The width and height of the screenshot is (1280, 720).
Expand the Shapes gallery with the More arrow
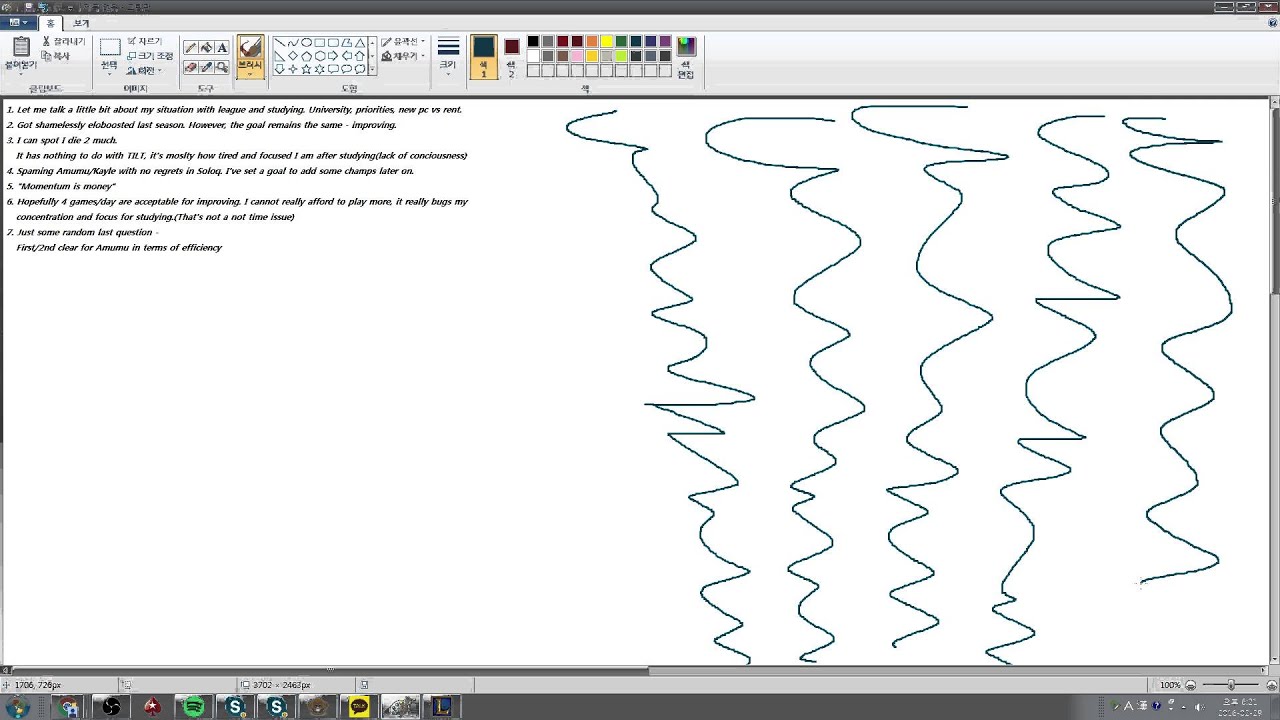point(372,70)
